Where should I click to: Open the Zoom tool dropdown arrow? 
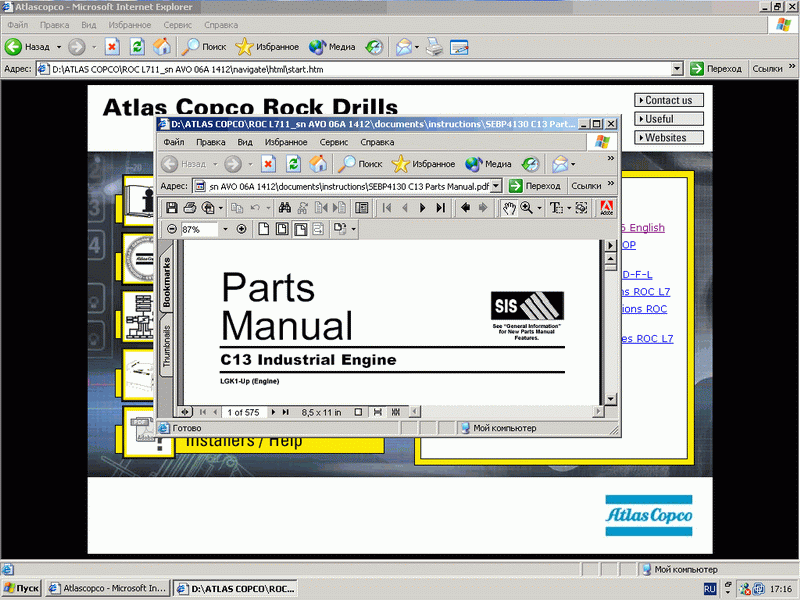pyautogui.click(x=540, y=208)
